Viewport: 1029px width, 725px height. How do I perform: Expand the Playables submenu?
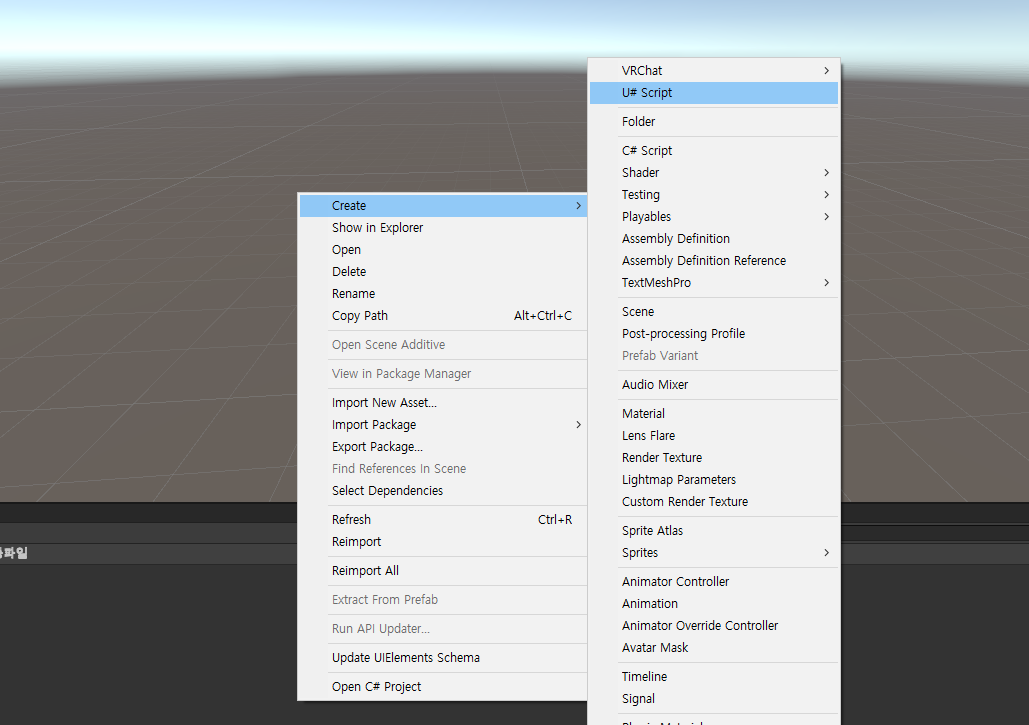pos(714,217)
